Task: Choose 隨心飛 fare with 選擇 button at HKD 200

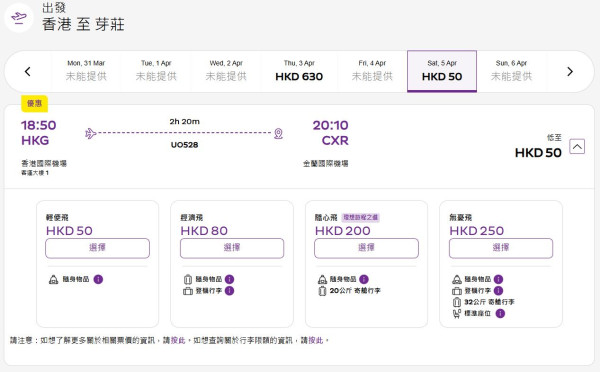Action: pos(366,248)
